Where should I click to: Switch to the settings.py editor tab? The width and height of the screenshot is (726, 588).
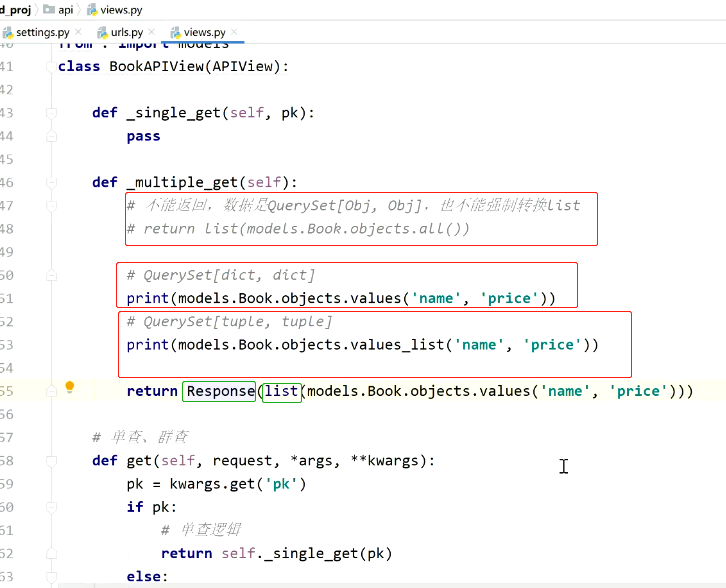pos(43,32)
